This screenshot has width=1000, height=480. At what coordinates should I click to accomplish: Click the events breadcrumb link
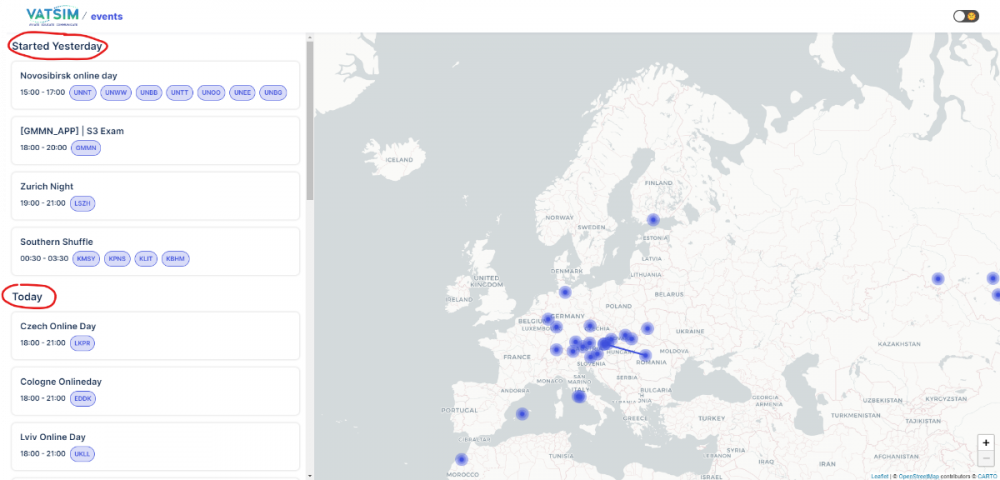(107, 16)
